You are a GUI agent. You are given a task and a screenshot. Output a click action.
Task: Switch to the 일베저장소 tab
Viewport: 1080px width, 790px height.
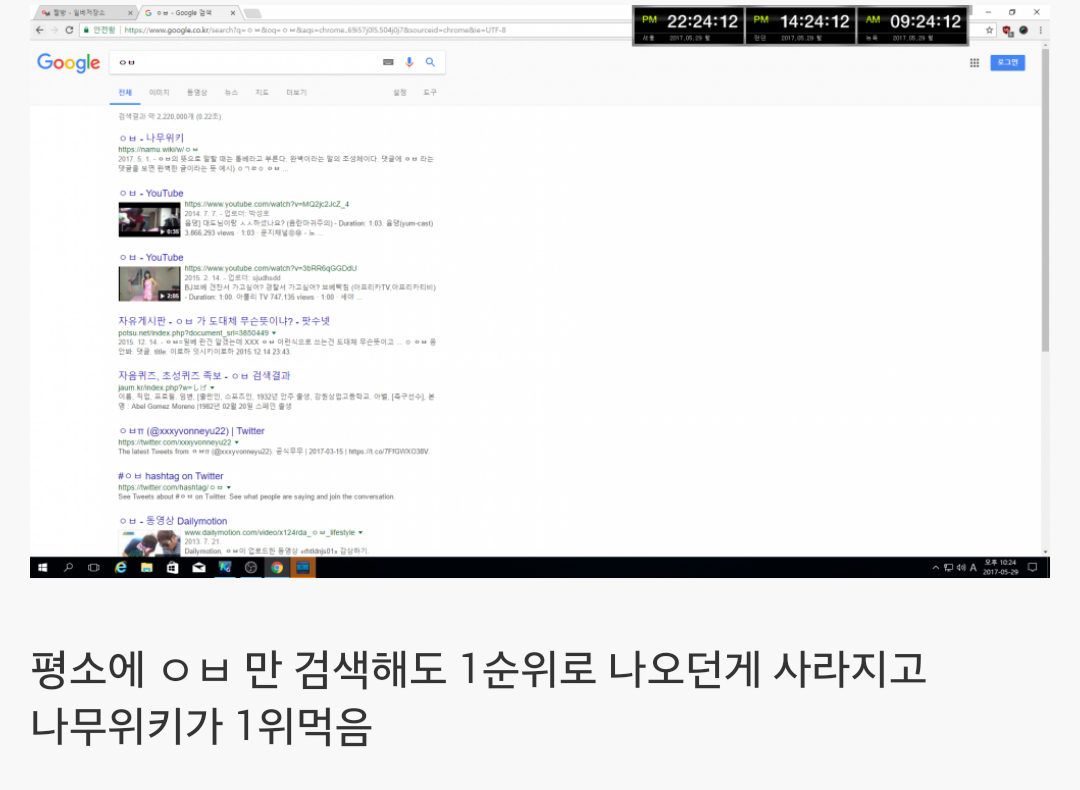tap(84, 13)
